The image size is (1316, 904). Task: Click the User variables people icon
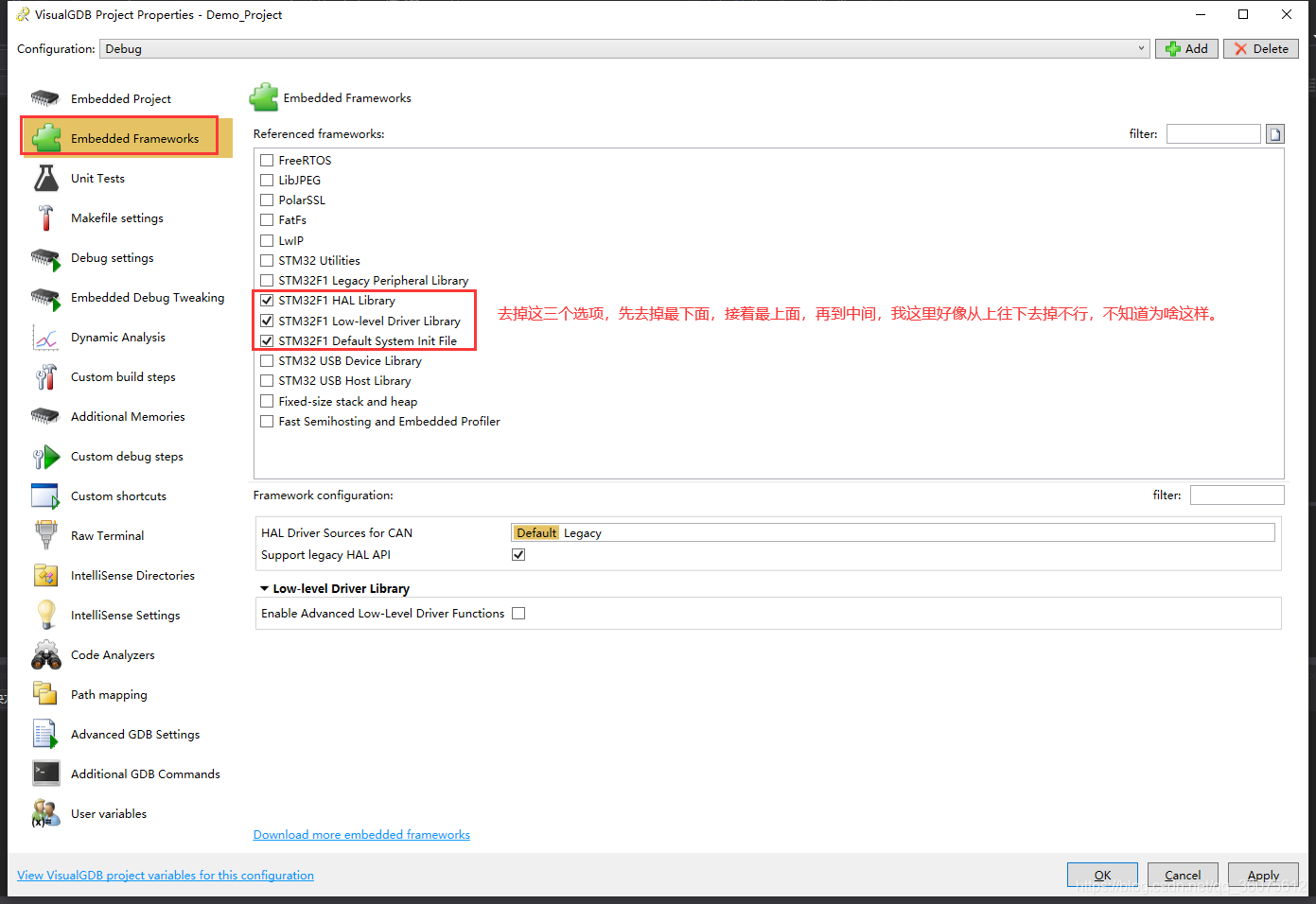point(45,813)
